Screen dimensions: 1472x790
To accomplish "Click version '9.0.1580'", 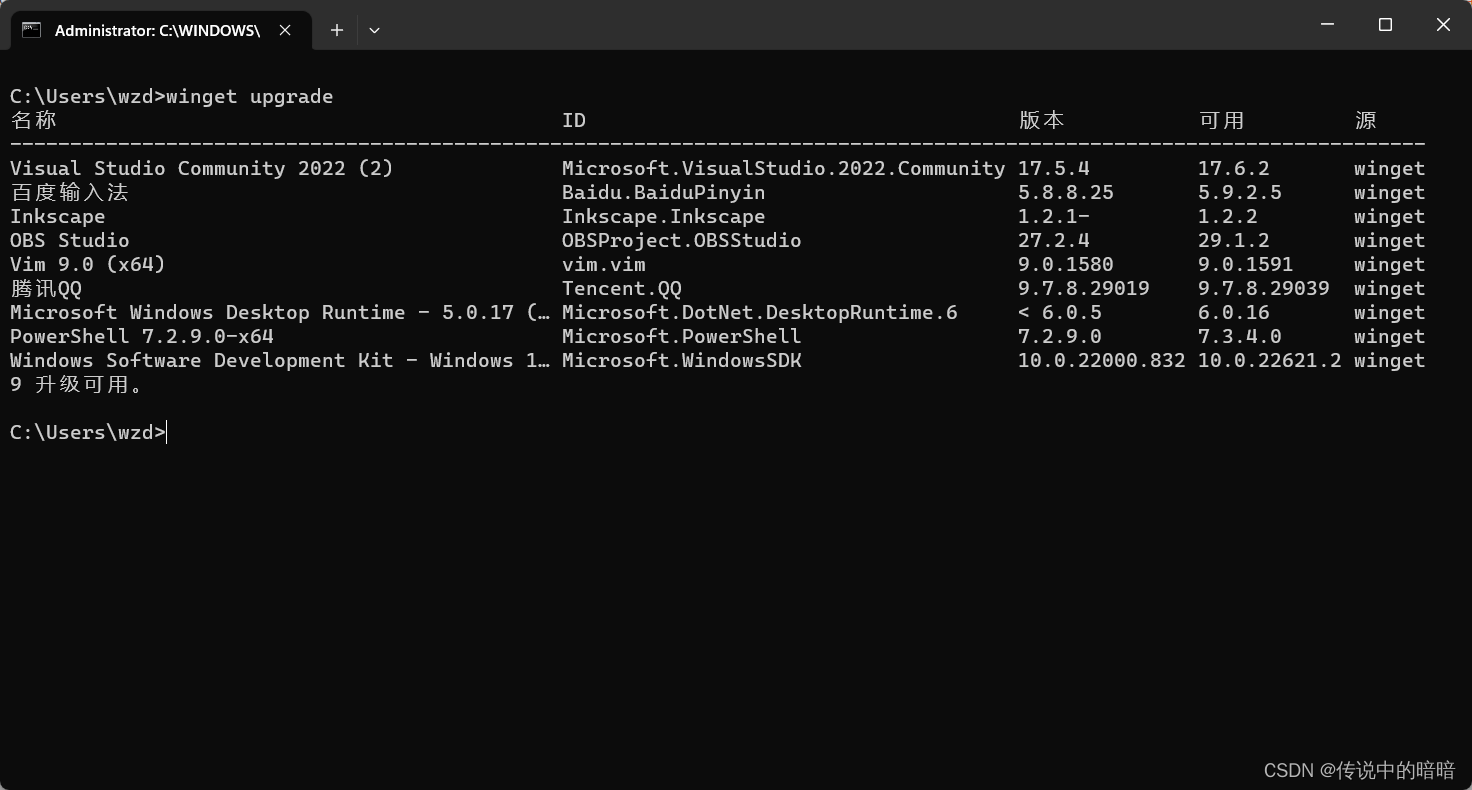I will click(x=1066, y=264).
